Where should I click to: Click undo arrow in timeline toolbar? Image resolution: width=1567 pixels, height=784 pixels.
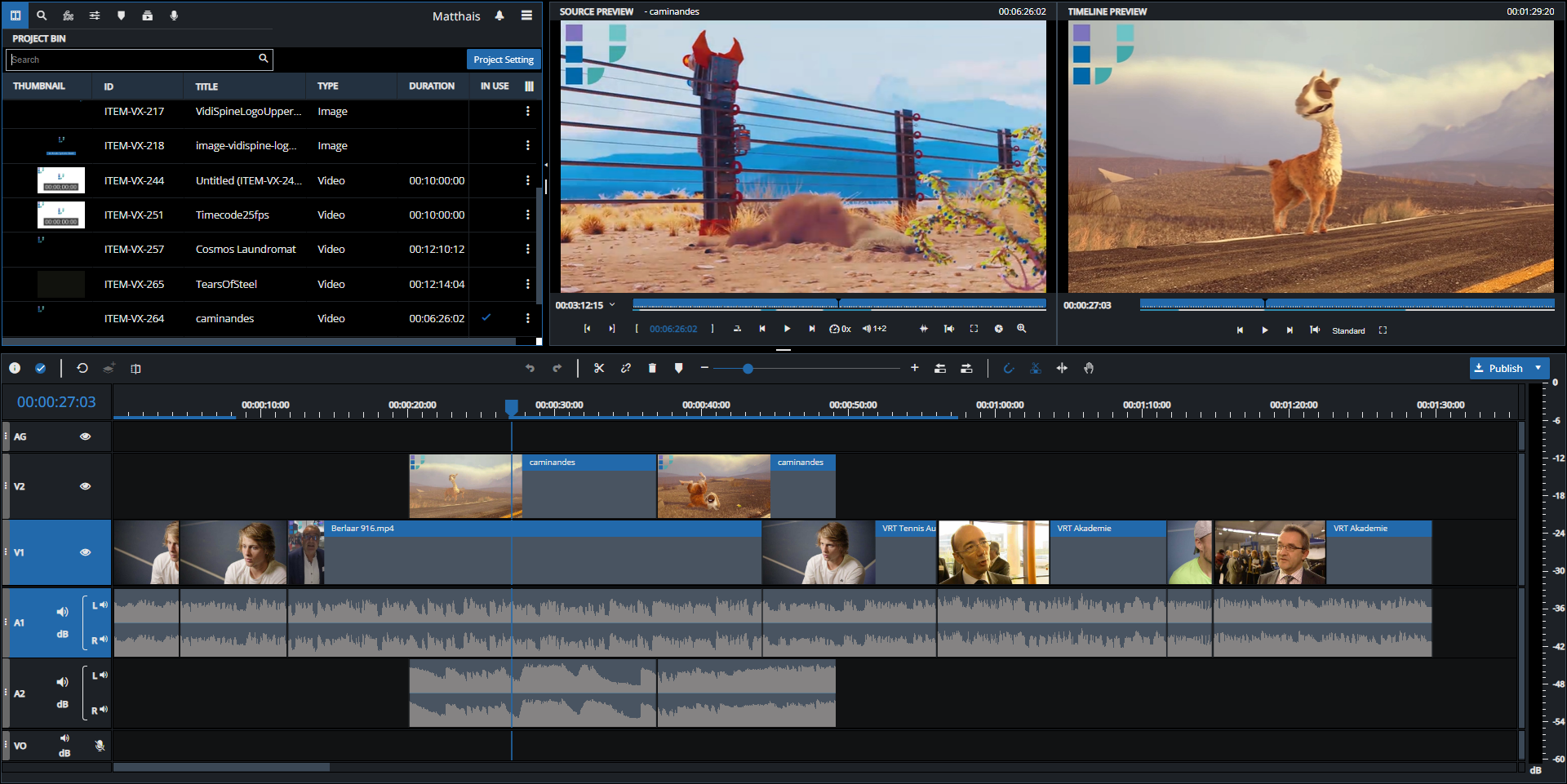click(x=530, y=369)
